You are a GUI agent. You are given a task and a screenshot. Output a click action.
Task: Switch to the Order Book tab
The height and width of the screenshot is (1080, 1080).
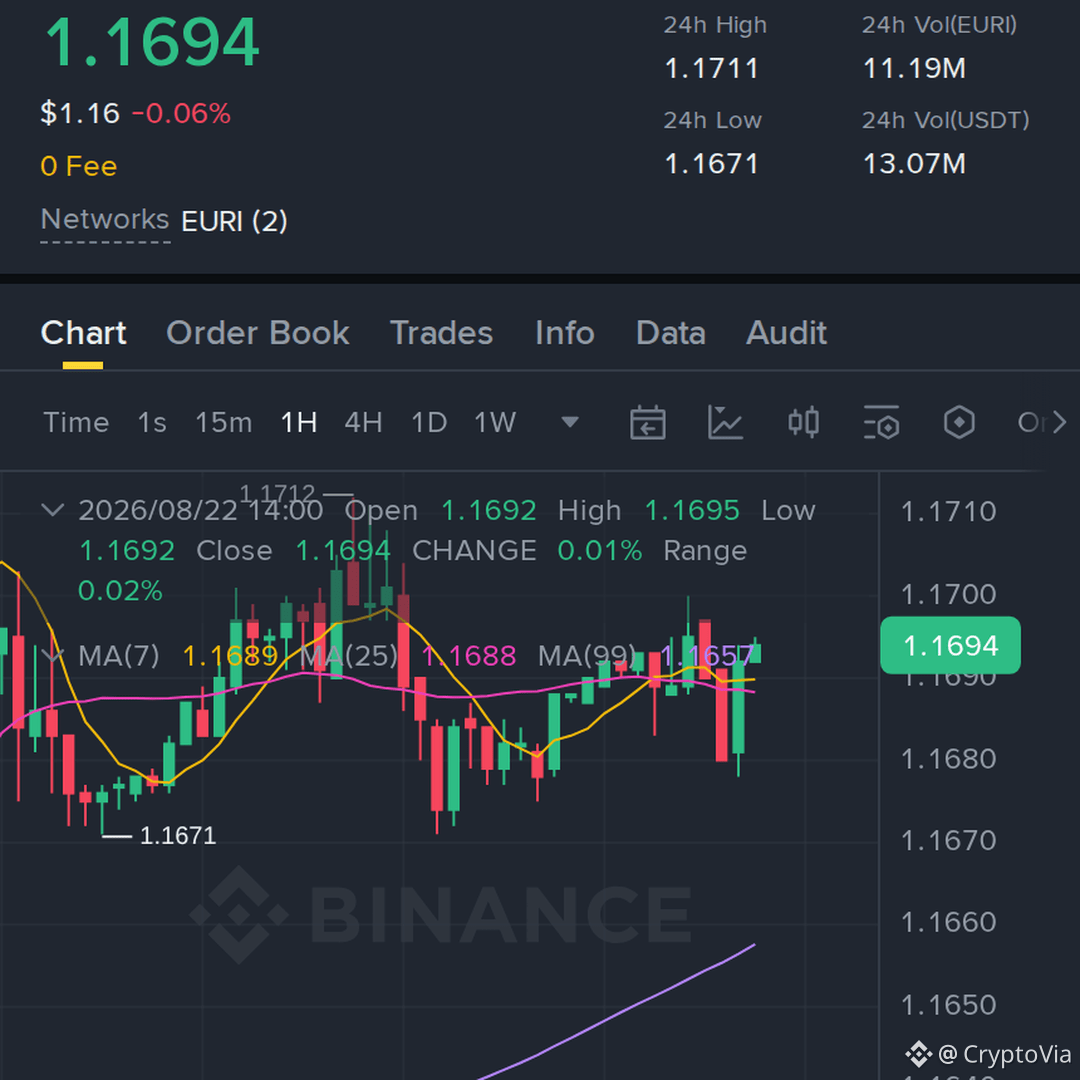[x=258, y=333]
